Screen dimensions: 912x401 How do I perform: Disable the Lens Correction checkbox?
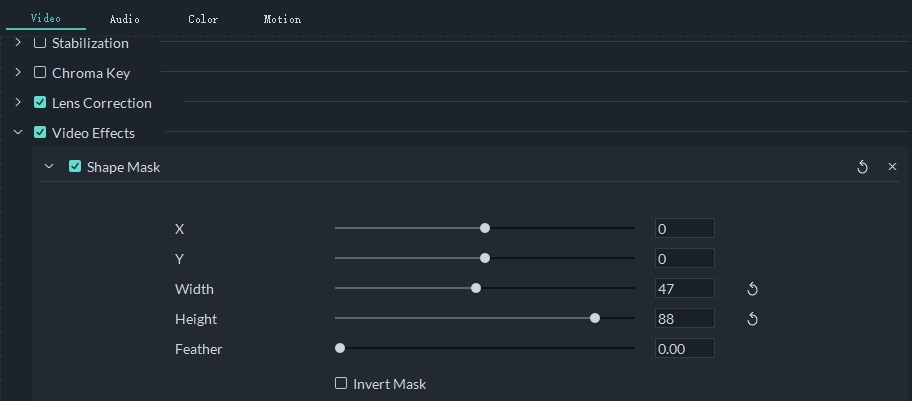[x=40, y=102]
